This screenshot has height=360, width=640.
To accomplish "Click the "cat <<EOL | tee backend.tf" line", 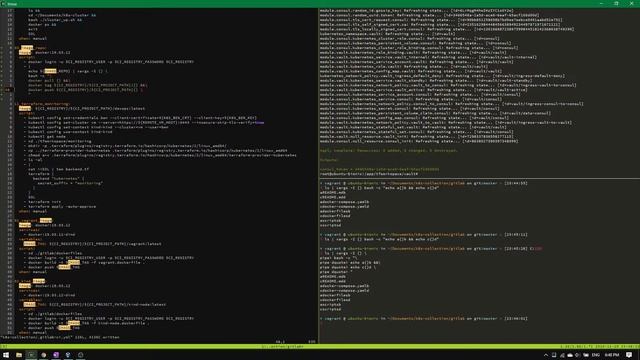I will tap(58, 169).
